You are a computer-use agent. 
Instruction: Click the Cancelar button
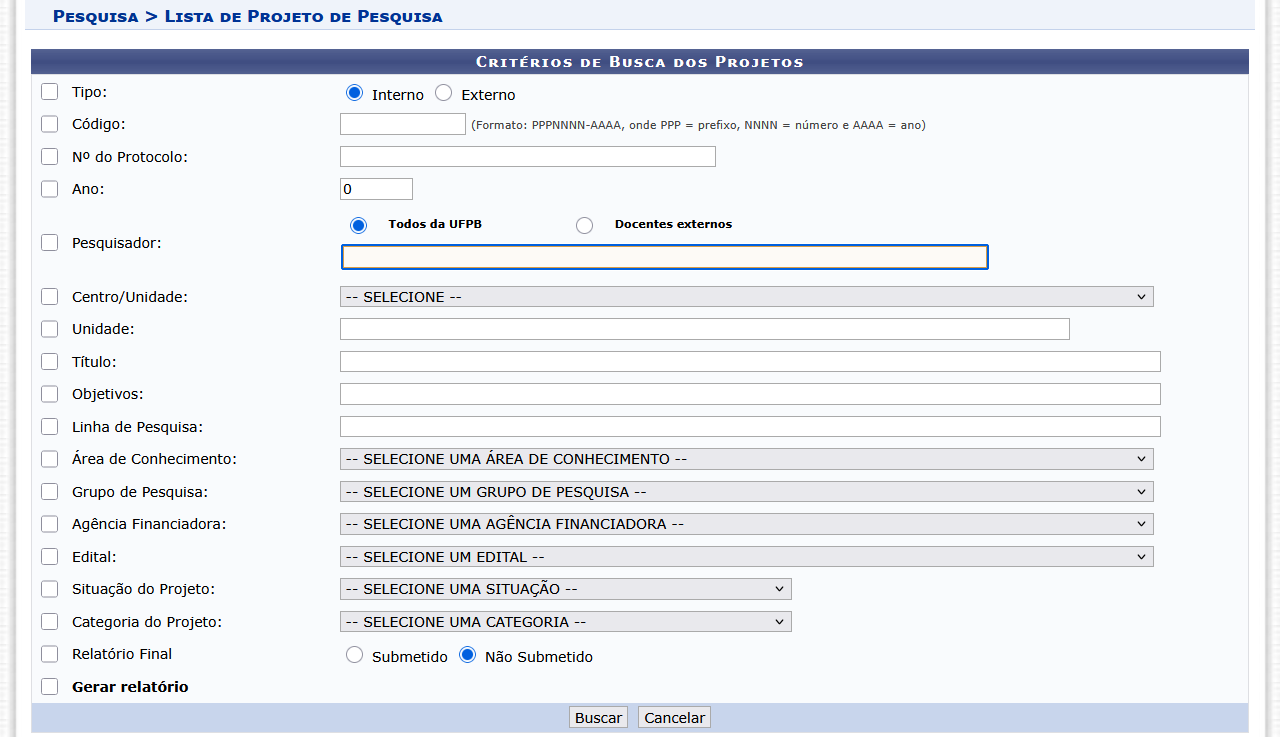pyautogui.click(x=674, y=718)
